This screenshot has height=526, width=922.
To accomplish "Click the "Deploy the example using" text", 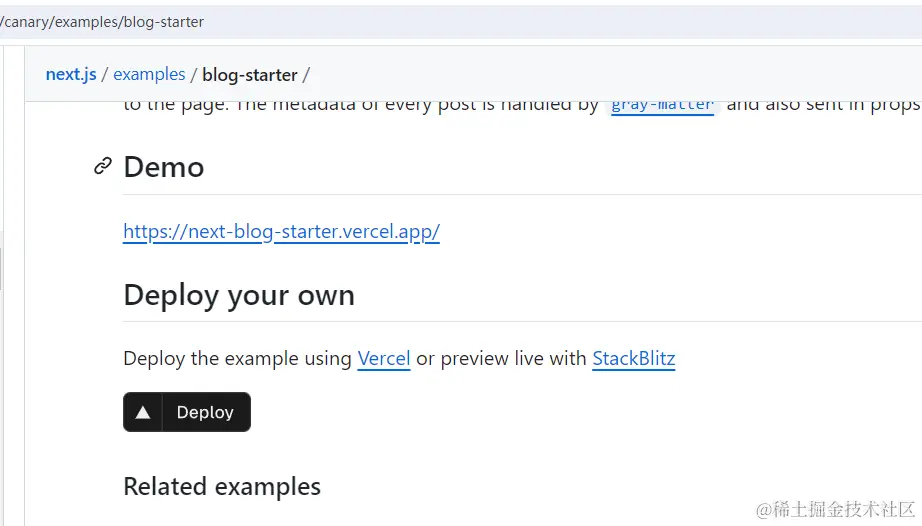I will [238, 359].
